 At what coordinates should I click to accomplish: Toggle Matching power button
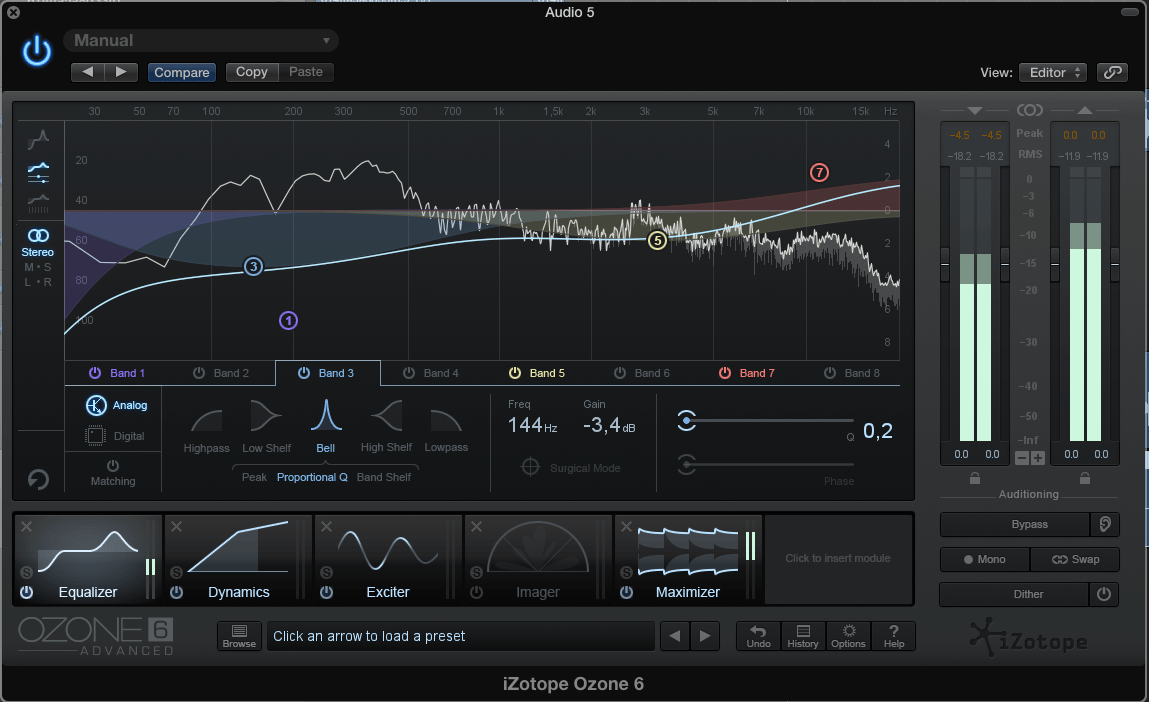(x=113, y=465)
